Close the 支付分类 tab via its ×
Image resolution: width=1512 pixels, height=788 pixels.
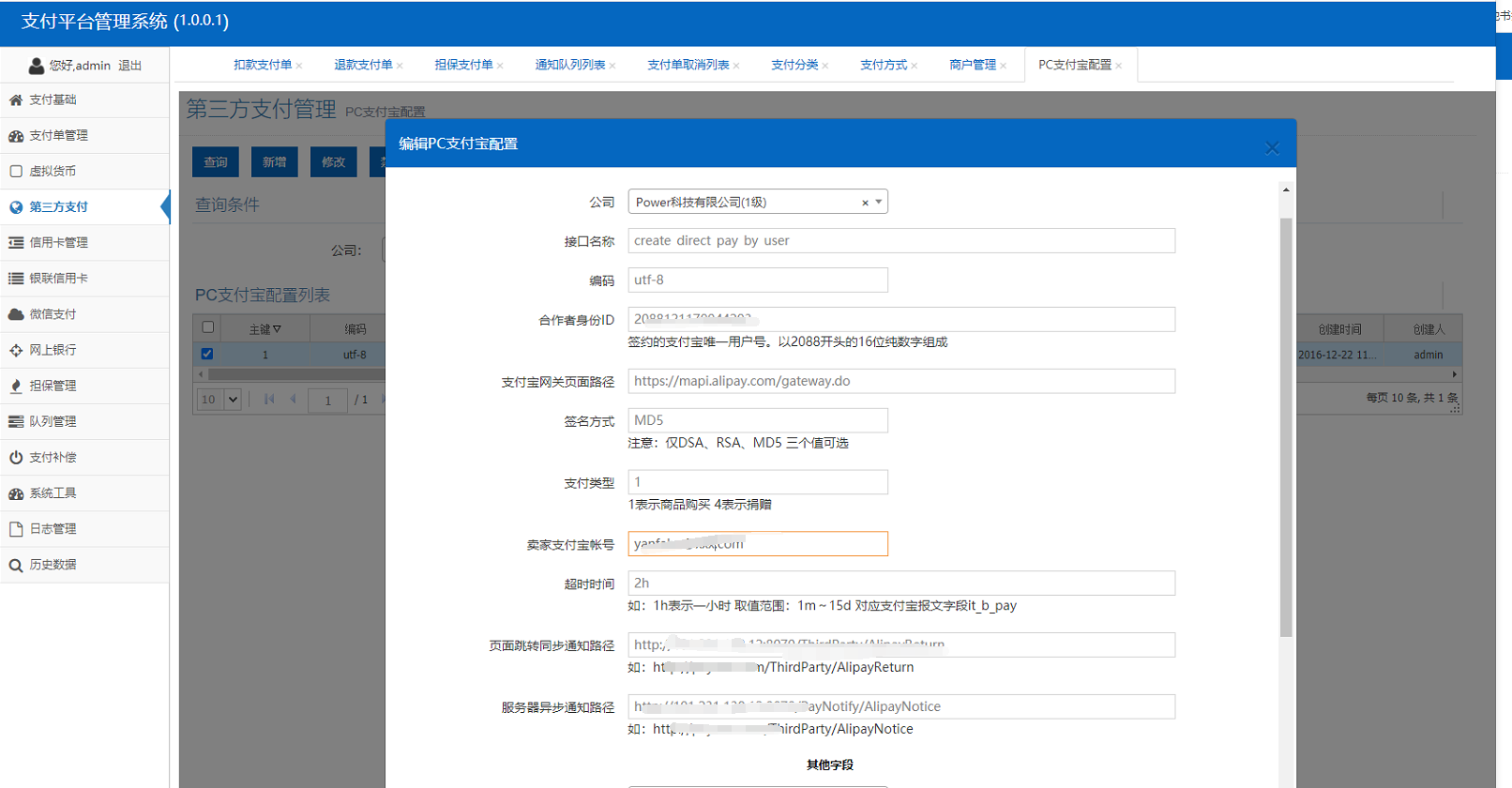(x=825, y=66)
